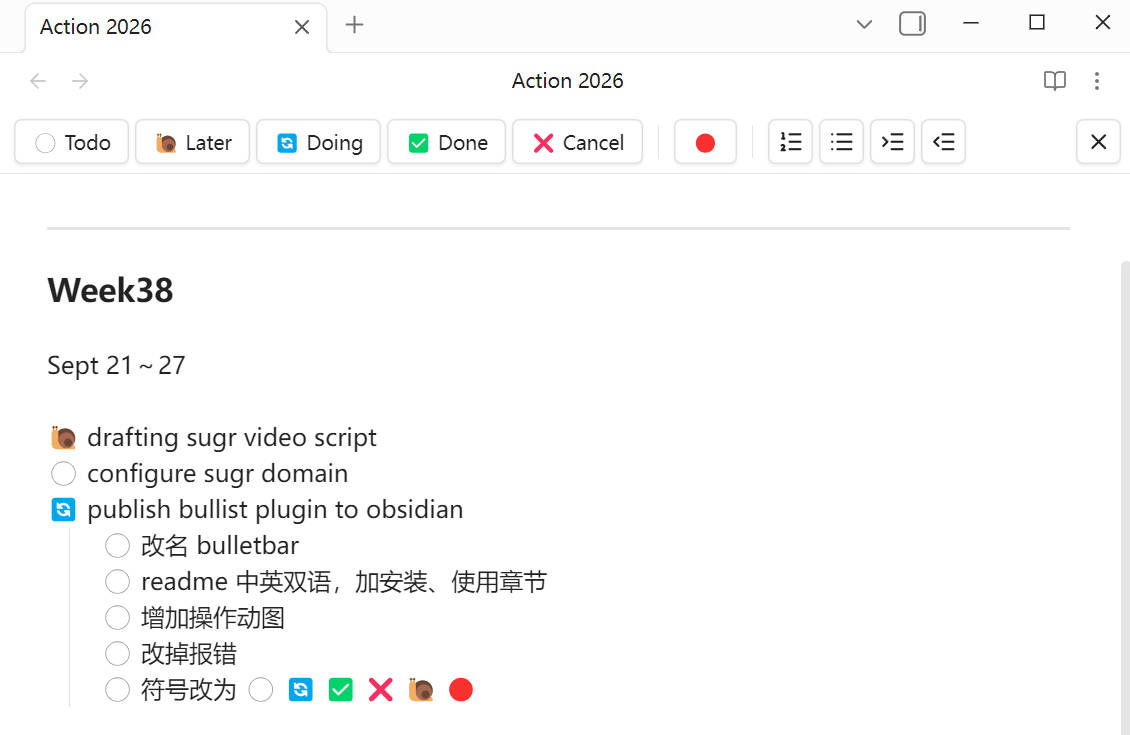Viewport: 1130px width, 735px height.
Task: Click the empty circle symbol after 符号改为
Action: (261, 690)
